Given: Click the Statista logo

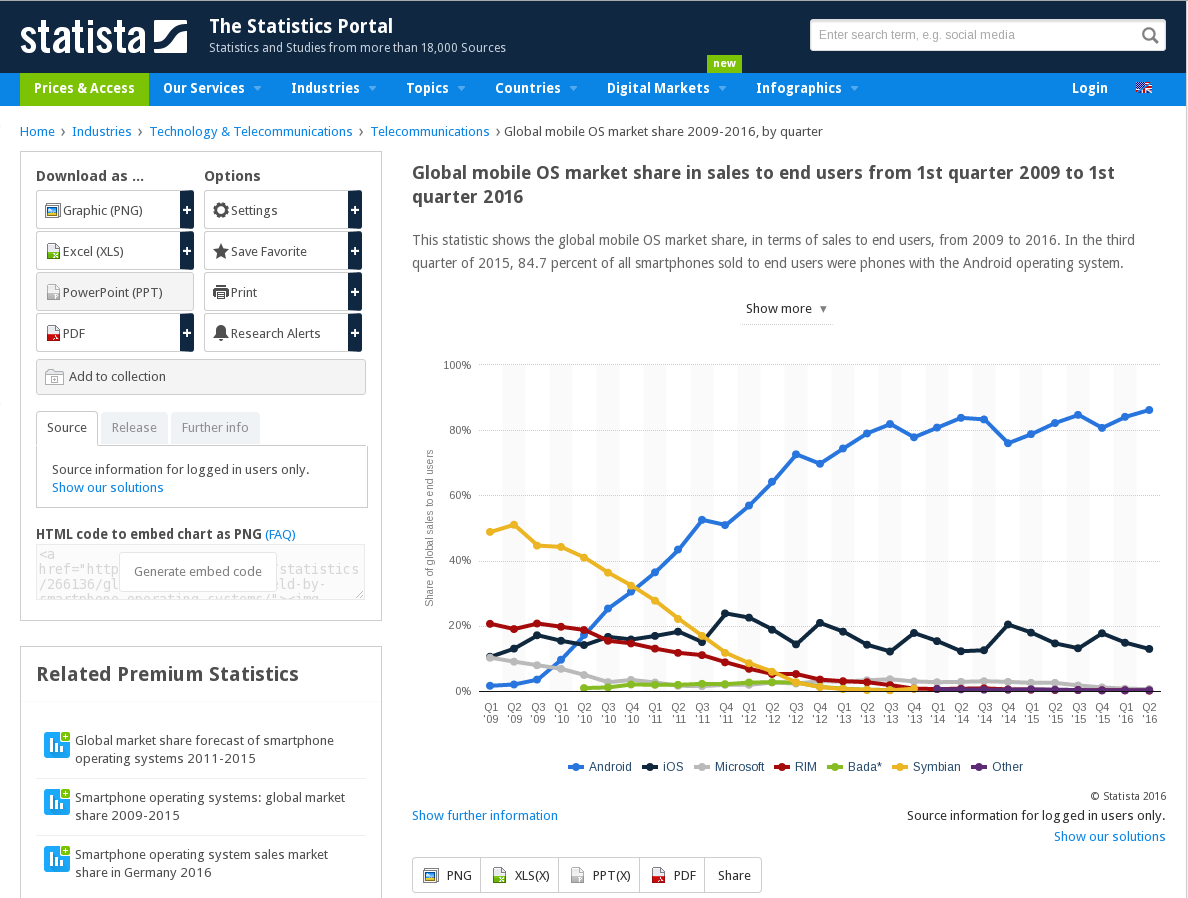Looking at the screenshot, I should tap(103, 36).
